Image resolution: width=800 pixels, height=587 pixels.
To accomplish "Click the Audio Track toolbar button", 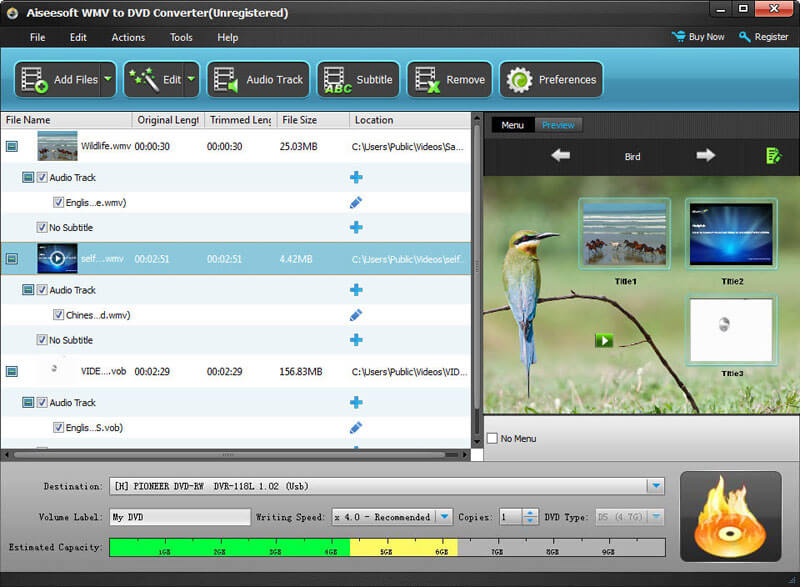I will click(258, 80).
